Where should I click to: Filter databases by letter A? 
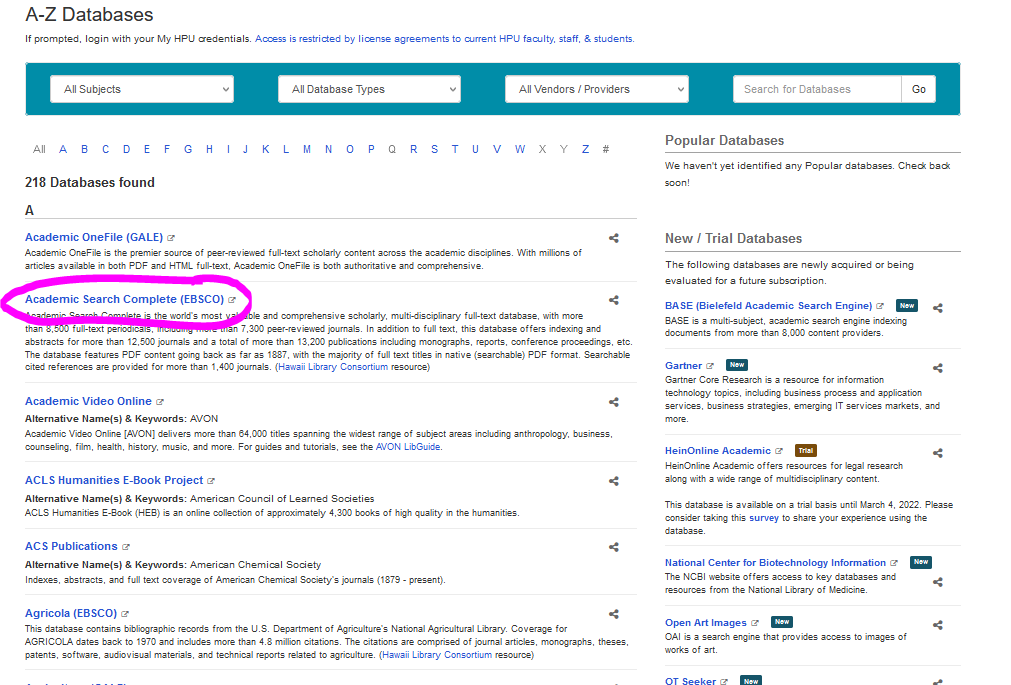pos(63,149)
